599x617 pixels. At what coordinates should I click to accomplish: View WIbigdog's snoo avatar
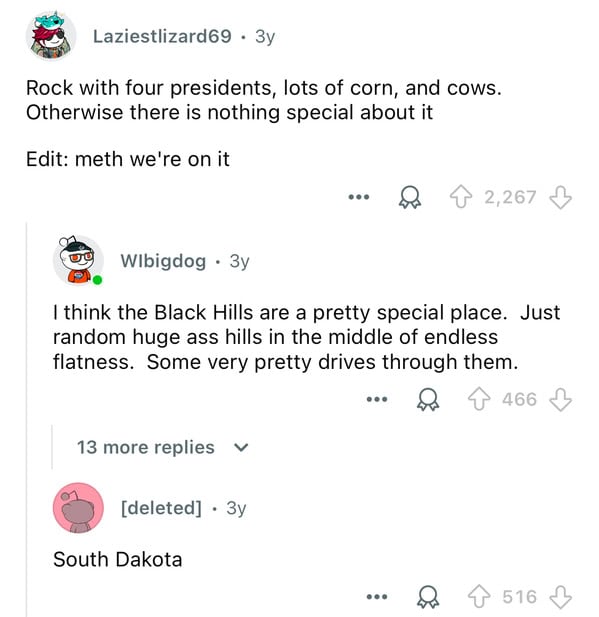tap(78, 260)
